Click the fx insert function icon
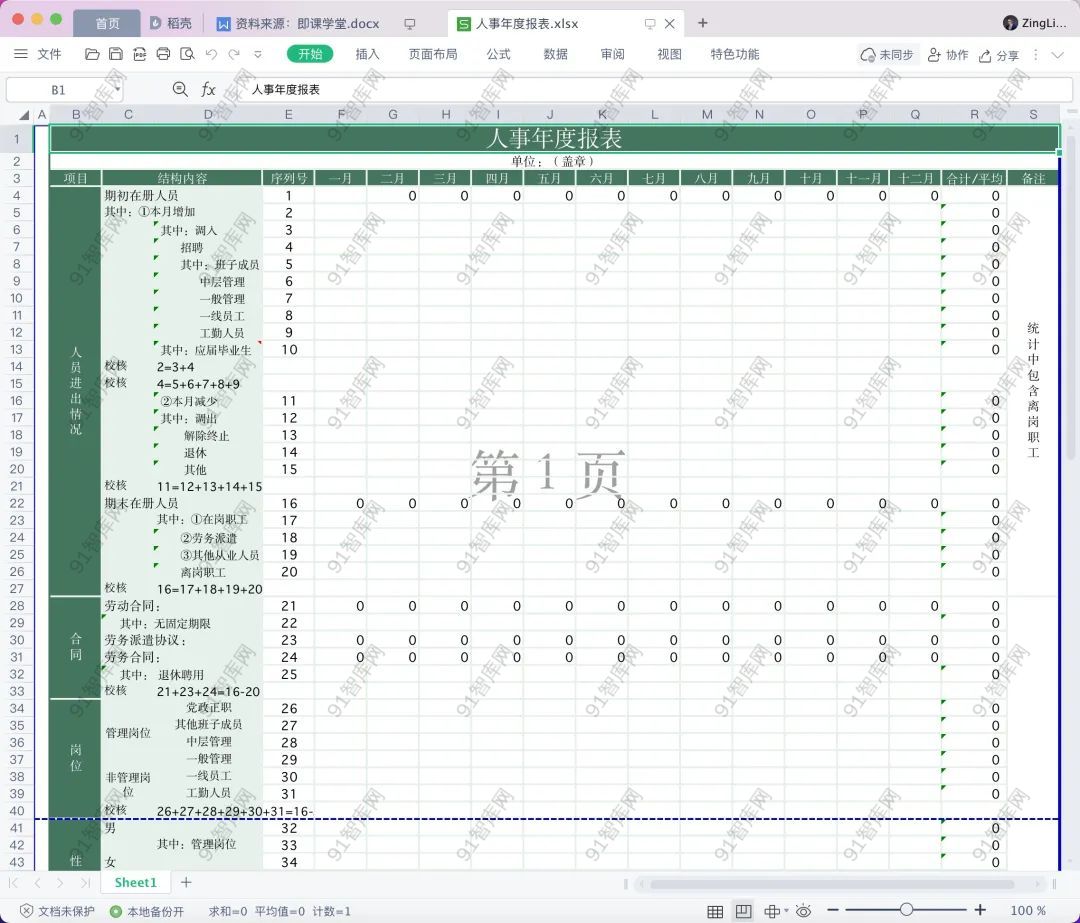 point(208,89)
